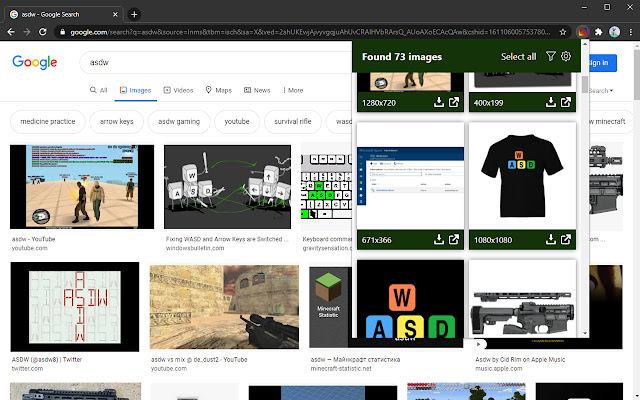Reload the page
Screen dimensions: 640x400
coord(42,32)
